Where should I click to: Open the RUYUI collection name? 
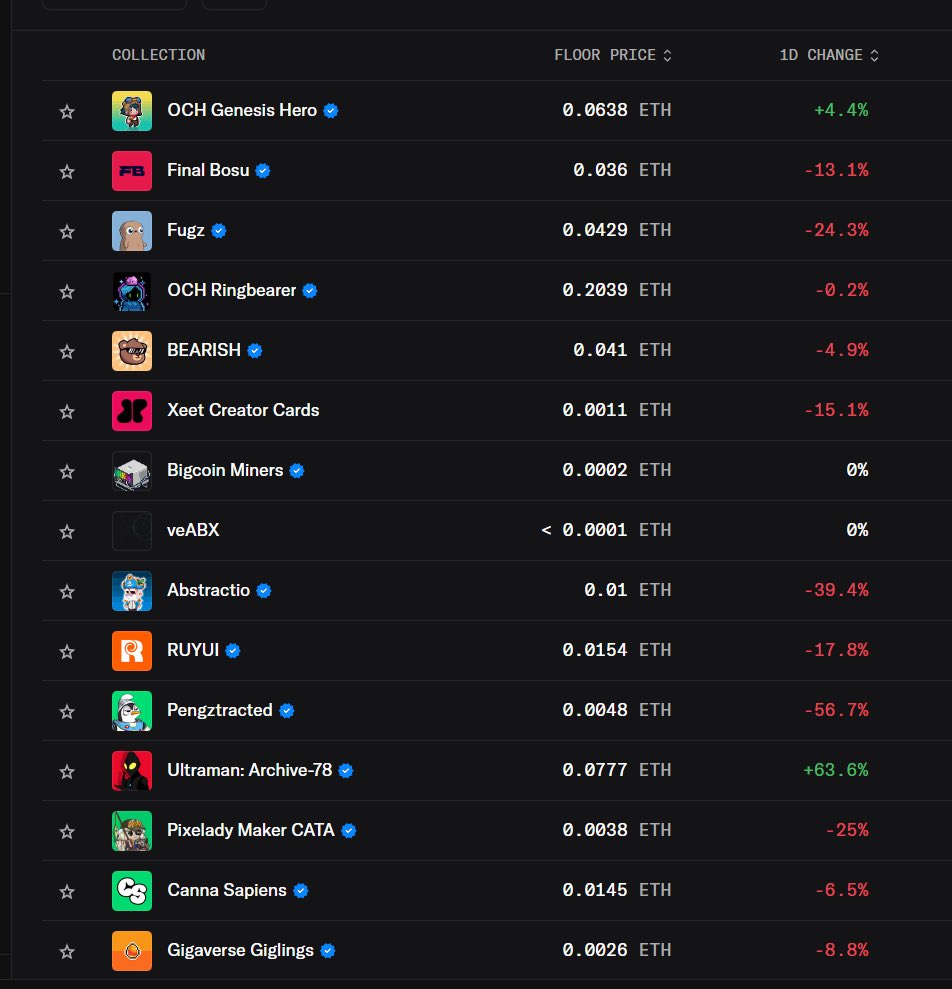pos(193,650)
